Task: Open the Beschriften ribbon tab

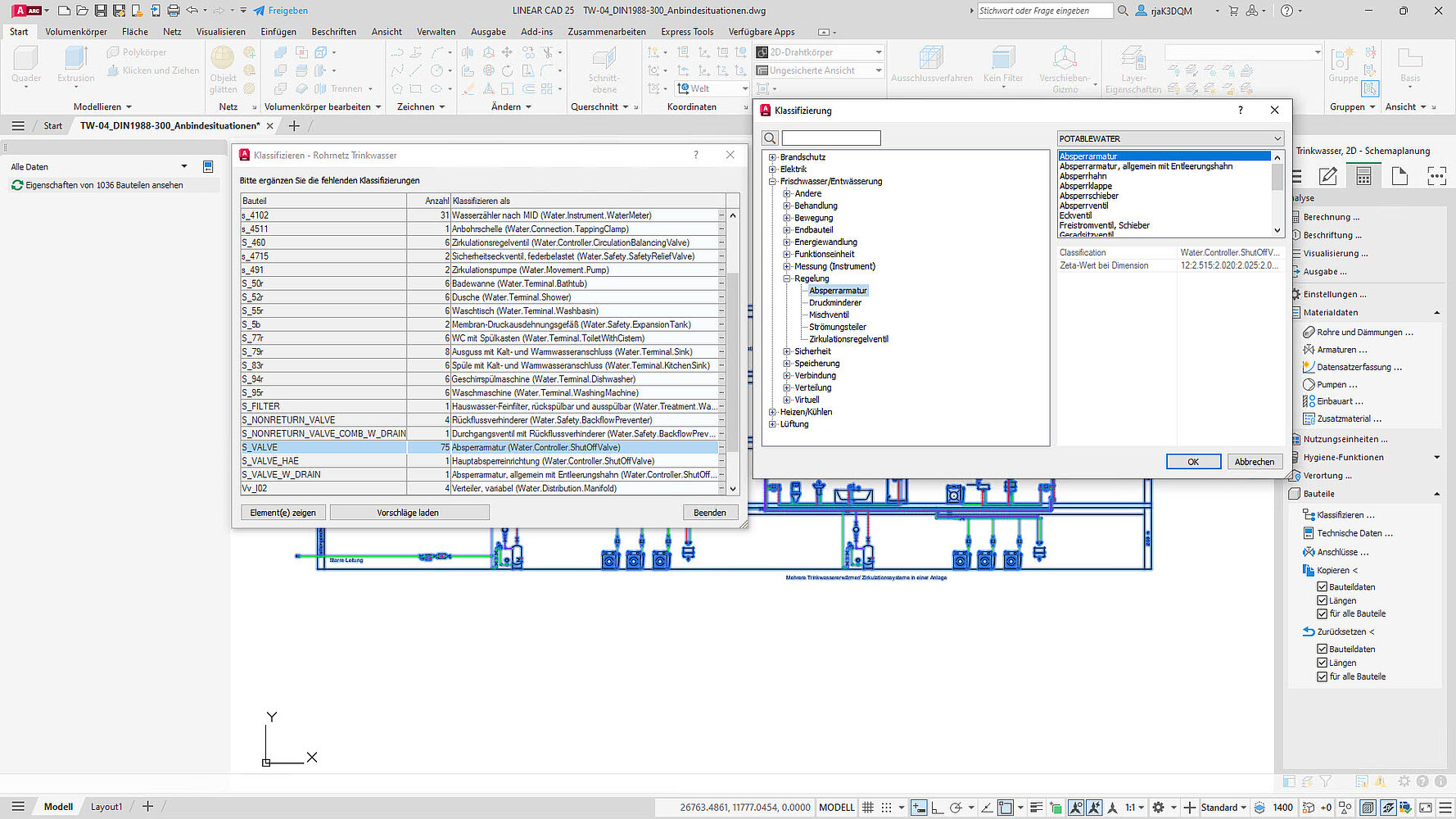Action: click(333, 32)
